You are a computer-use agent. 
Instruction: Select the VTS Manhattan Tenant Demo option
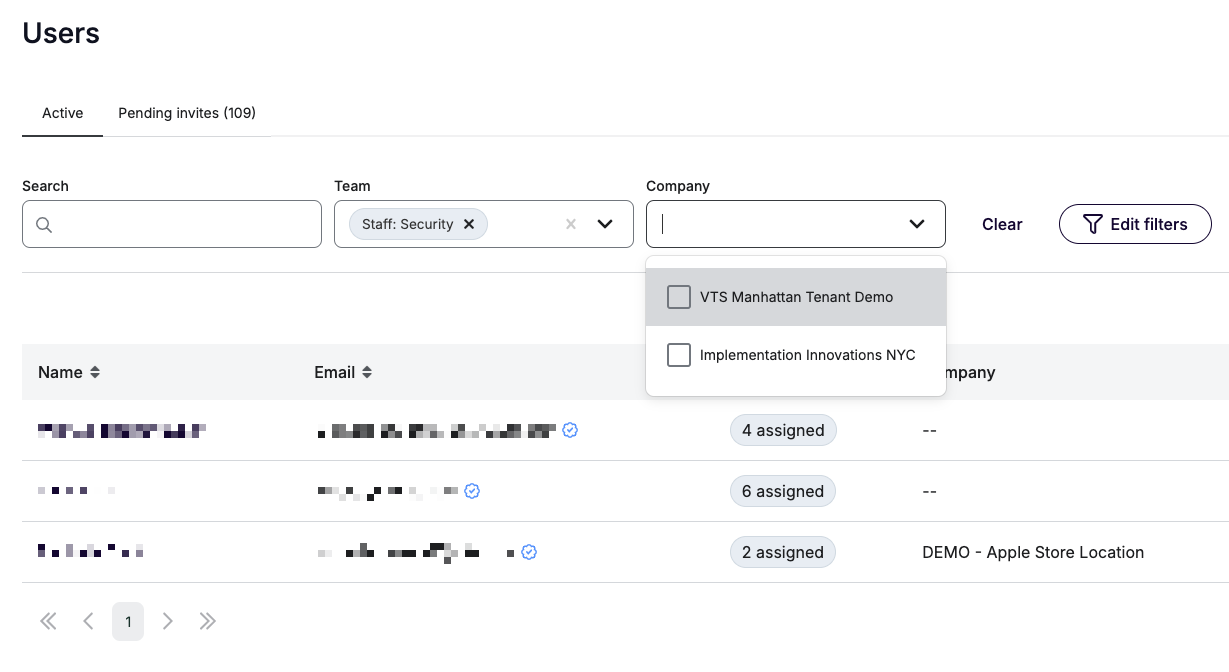796,297
